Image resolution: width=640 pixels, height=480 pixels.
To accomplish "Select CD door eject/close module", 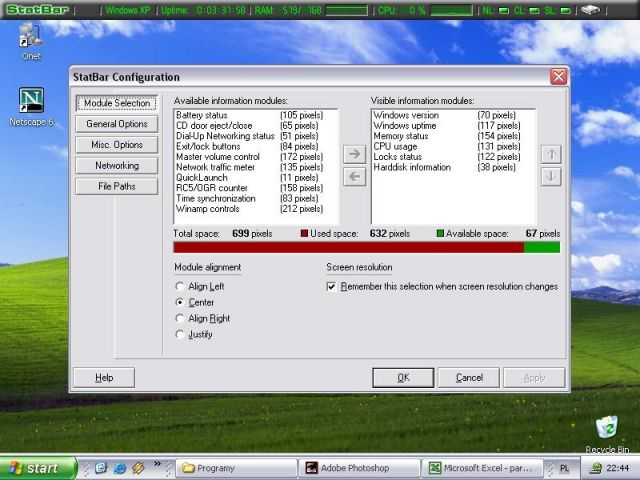I will coord(256,126).
